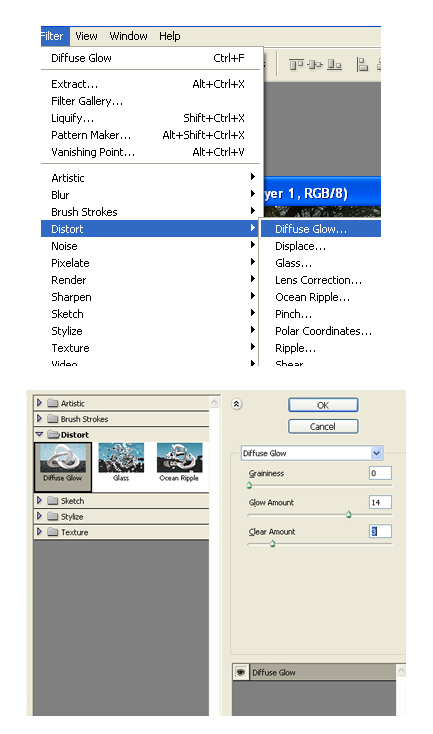Click the effect layers scrollbar up arrow
This screenshot has width=433, height=734.
tap(401, 670)
